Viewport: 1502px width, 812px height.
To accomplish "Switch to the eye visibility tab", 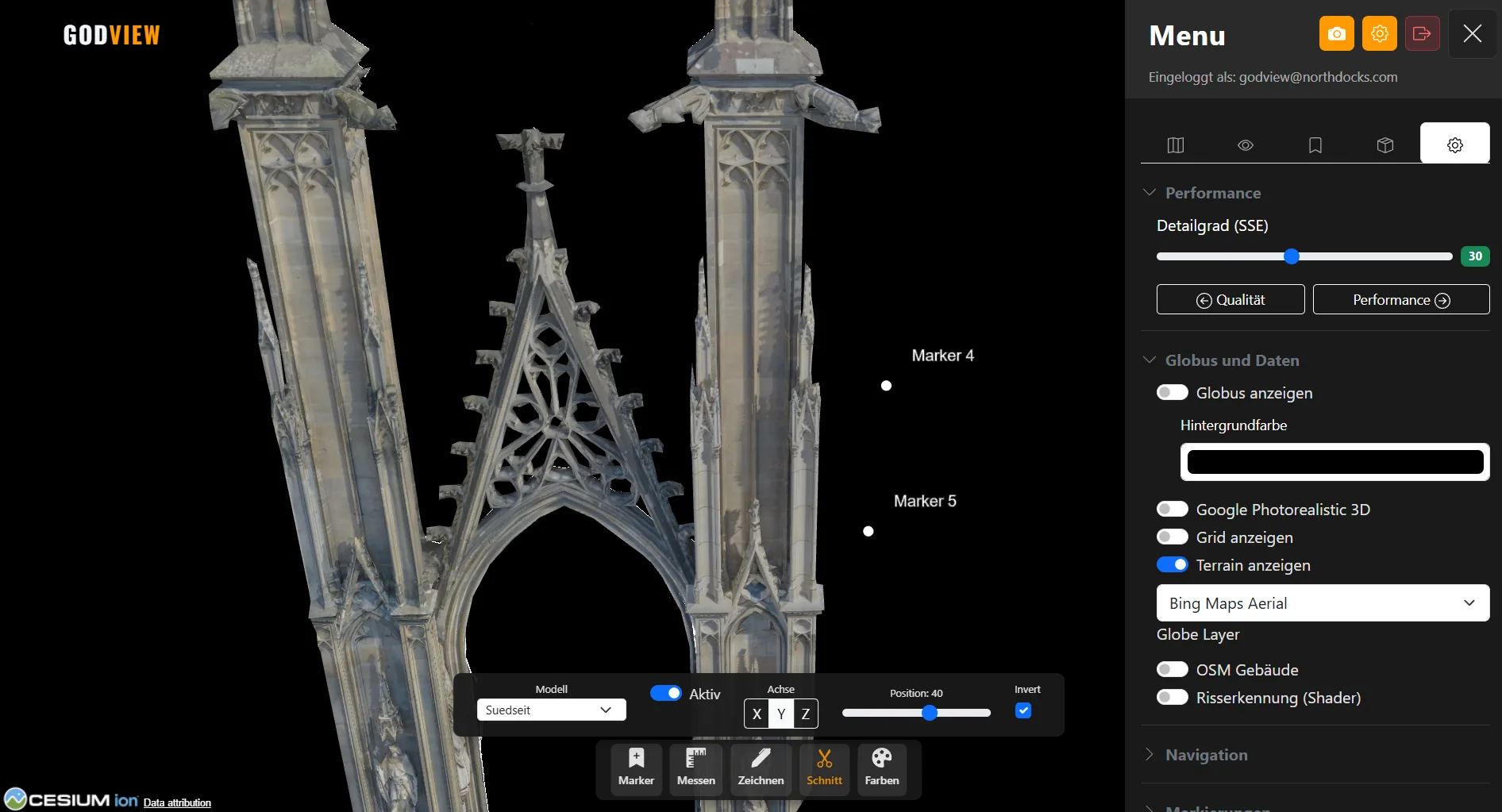I will (x=1245, y=145).
